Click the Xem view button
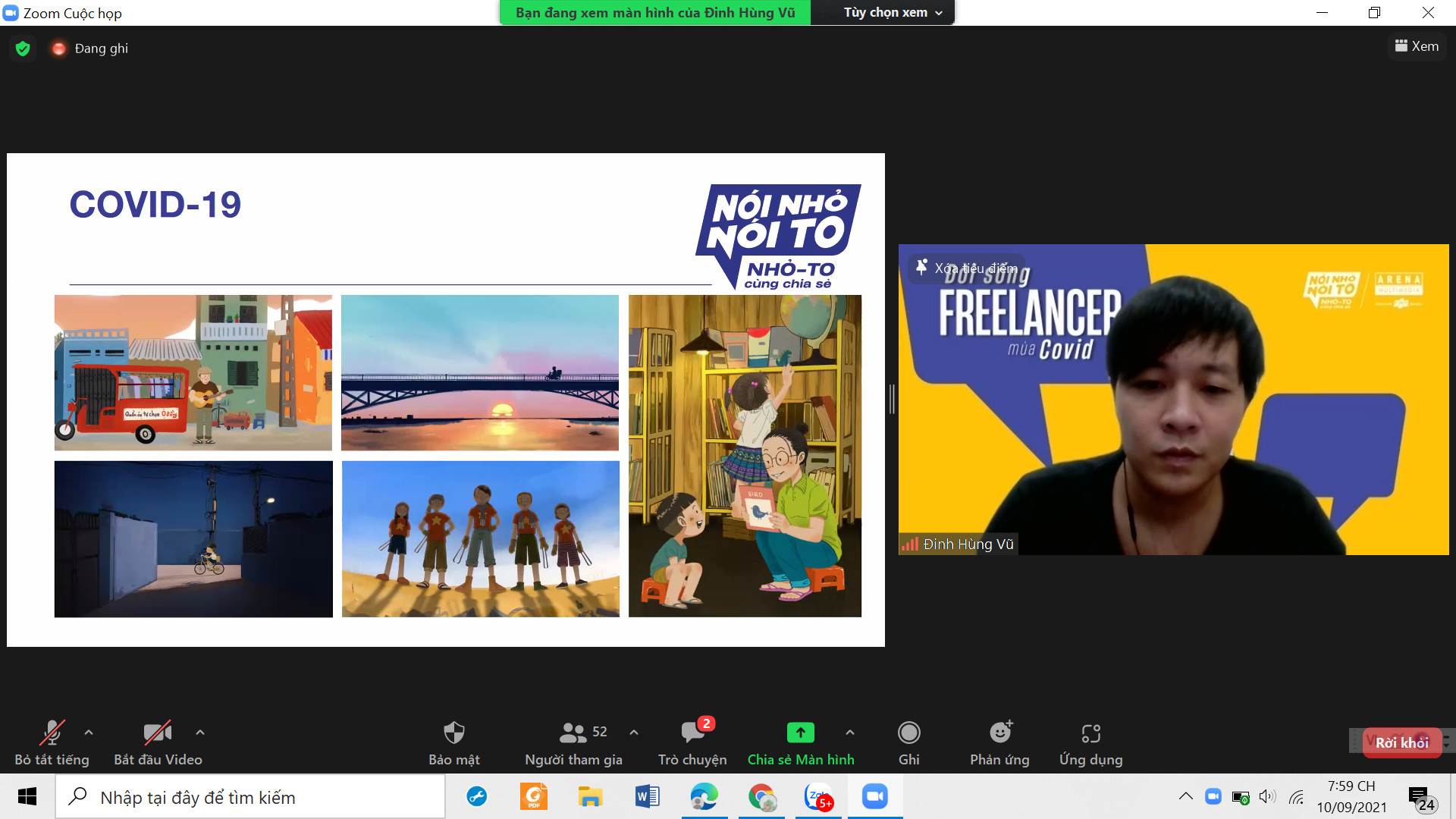This screenshot has height=819, width=1456. (1417, 46)
